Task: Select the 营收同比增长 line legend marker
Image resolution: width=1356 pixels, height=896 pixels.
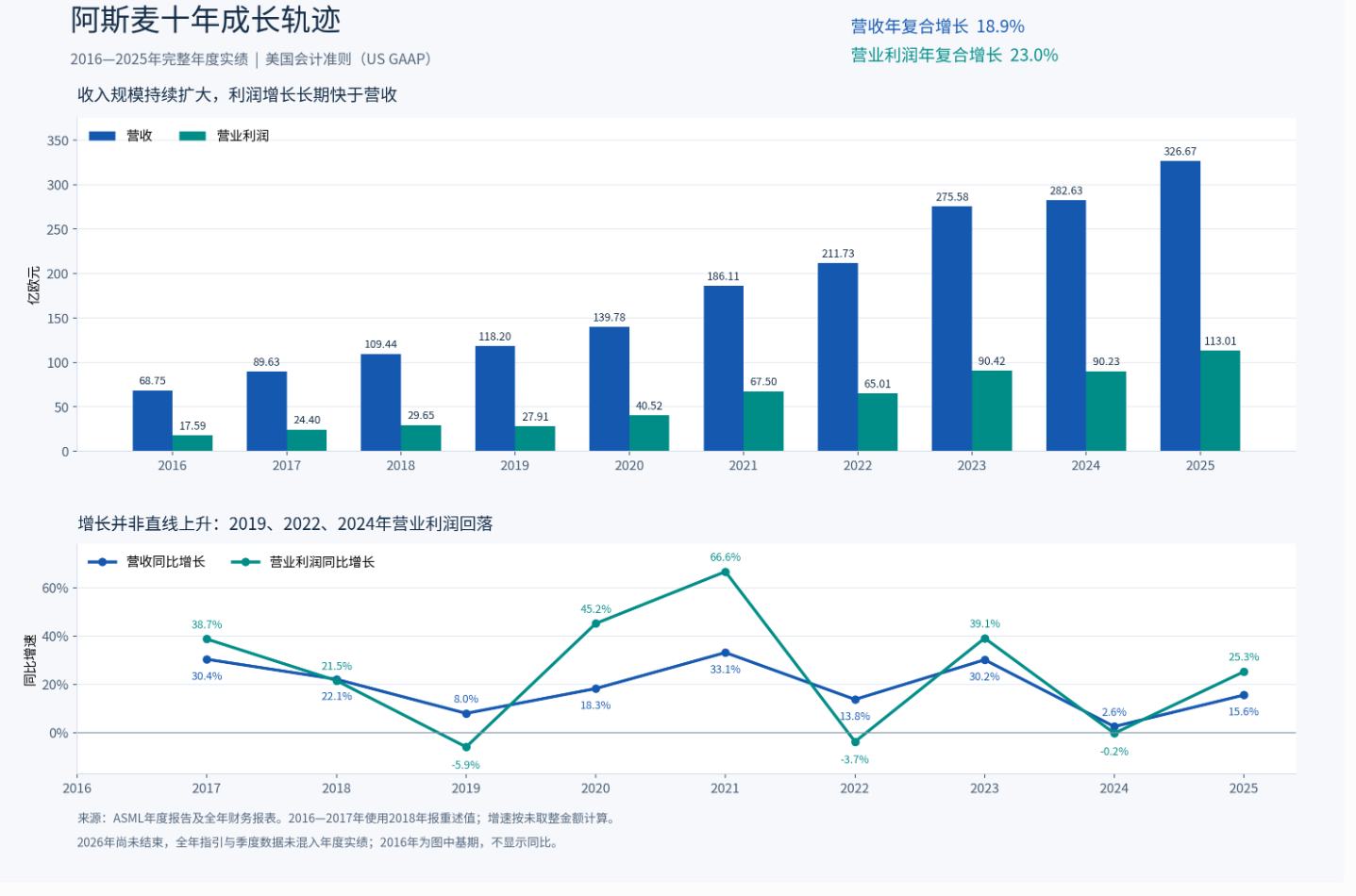Action: pos(102,562)
